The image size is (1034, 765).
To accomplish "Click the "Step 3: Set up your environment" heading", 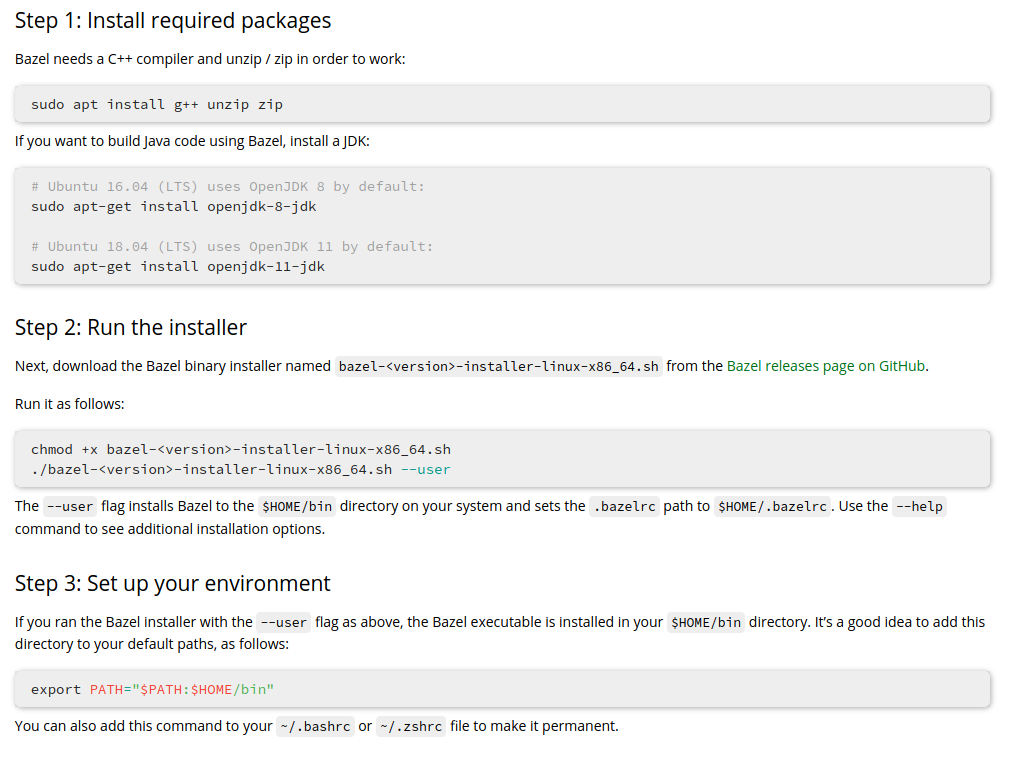I will point(173,584).
